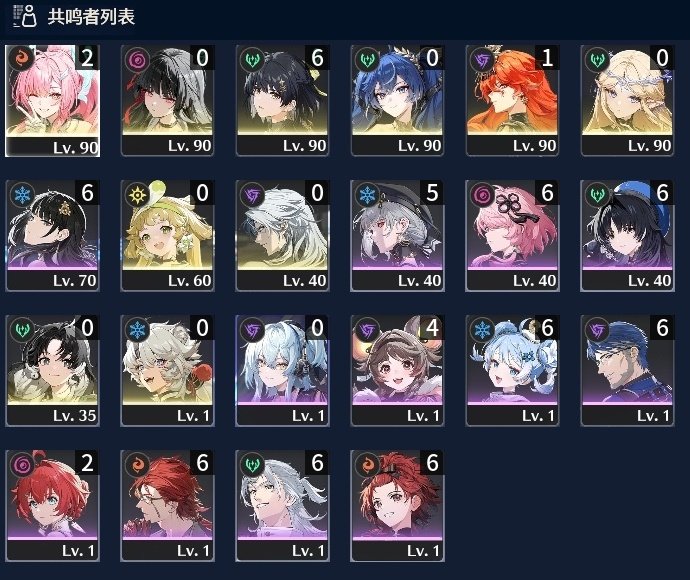Click the flame icon on last red-haired card

[367, 465]
